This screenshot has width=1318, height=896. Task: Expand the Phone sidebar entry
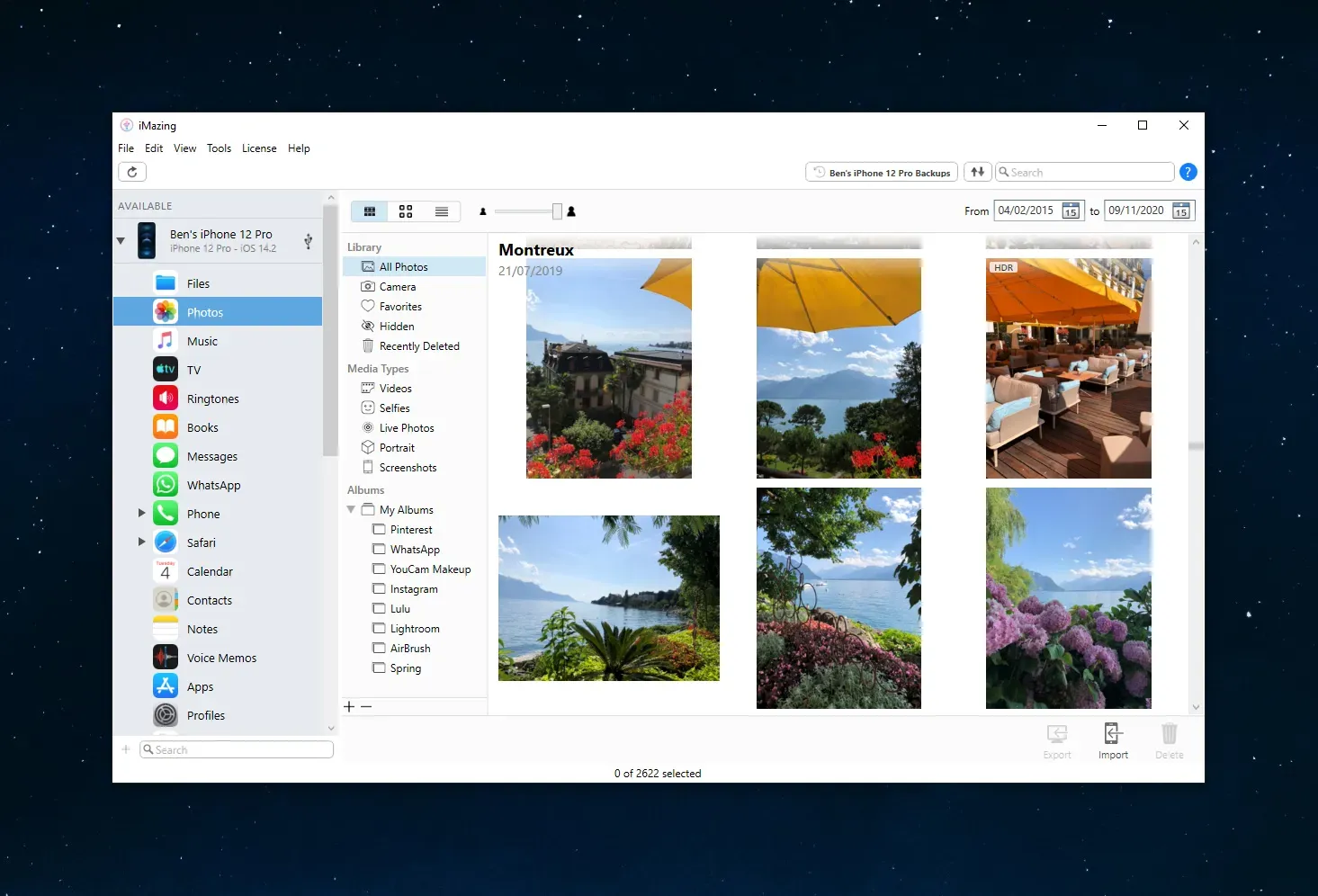coord(141,513)
